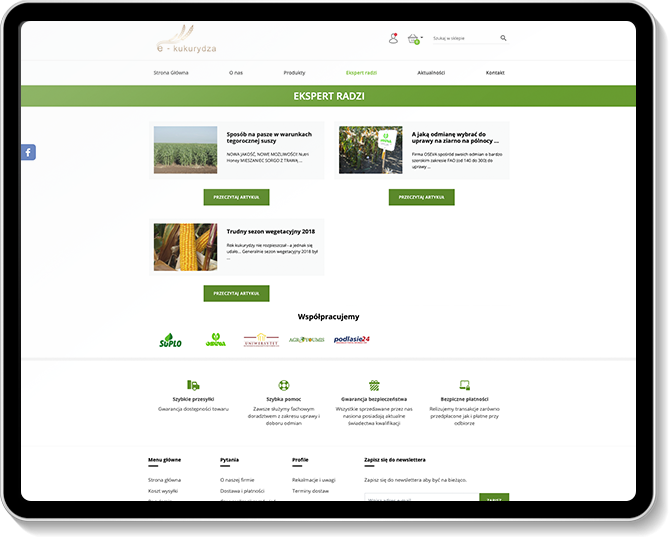The height and width of the screenshot is (537, 669).
Task: Read the Trudny sezon wegetacyjny 2018 article
Action: (237, 293)
